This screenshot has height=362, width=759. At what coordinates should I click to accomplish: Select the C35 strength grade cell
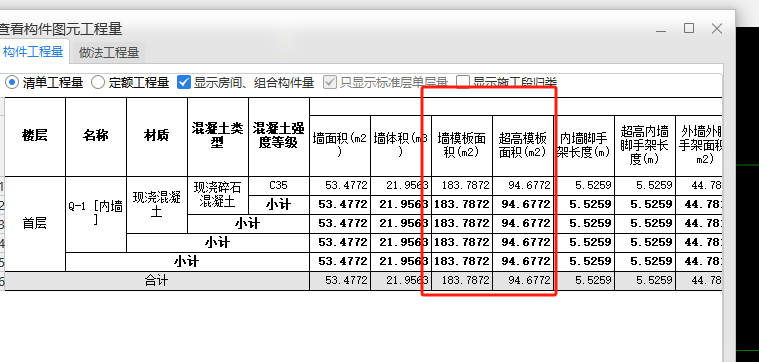[279, 185]
